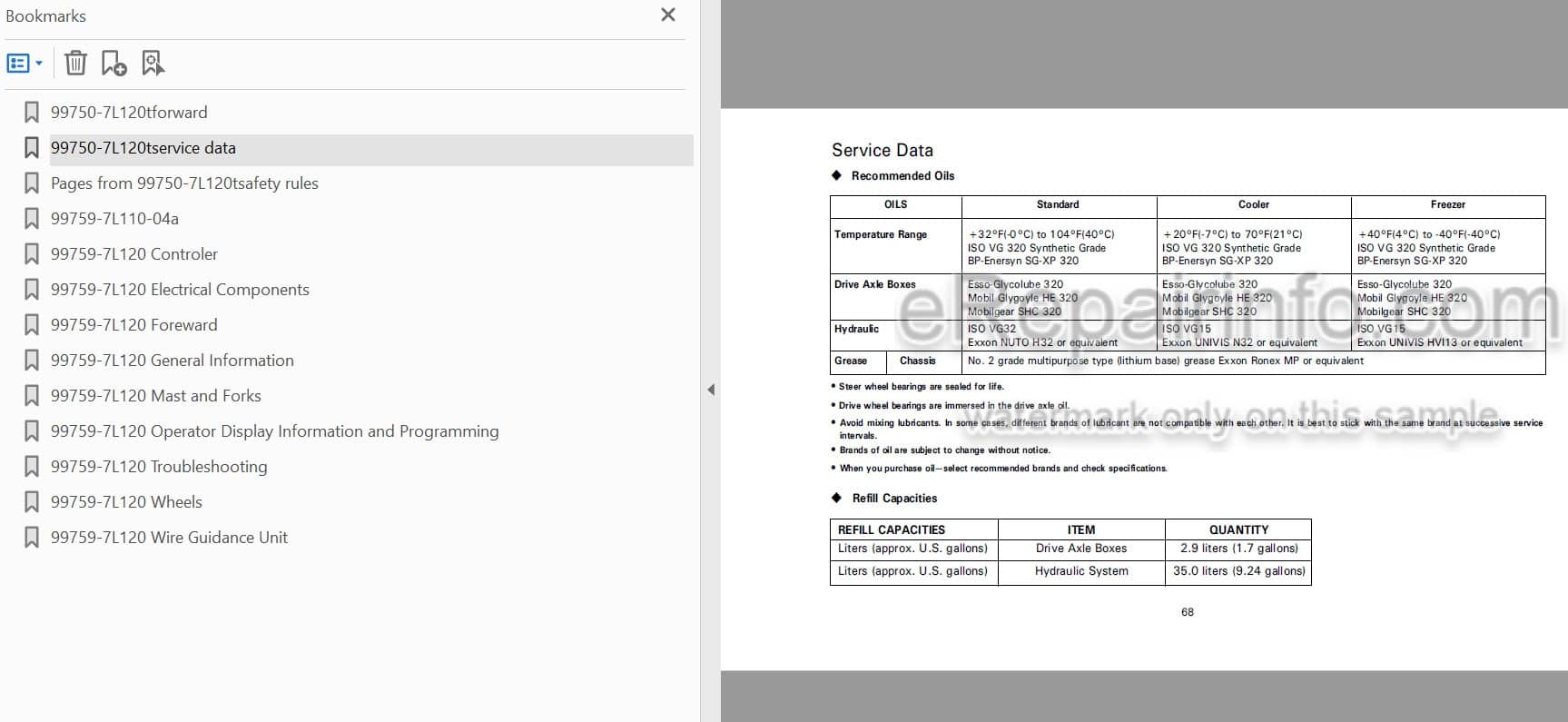Click the Cooler column header
Image resolution: width=1568 pixels, height=722 pixels.
click(x=1254, y=205)
